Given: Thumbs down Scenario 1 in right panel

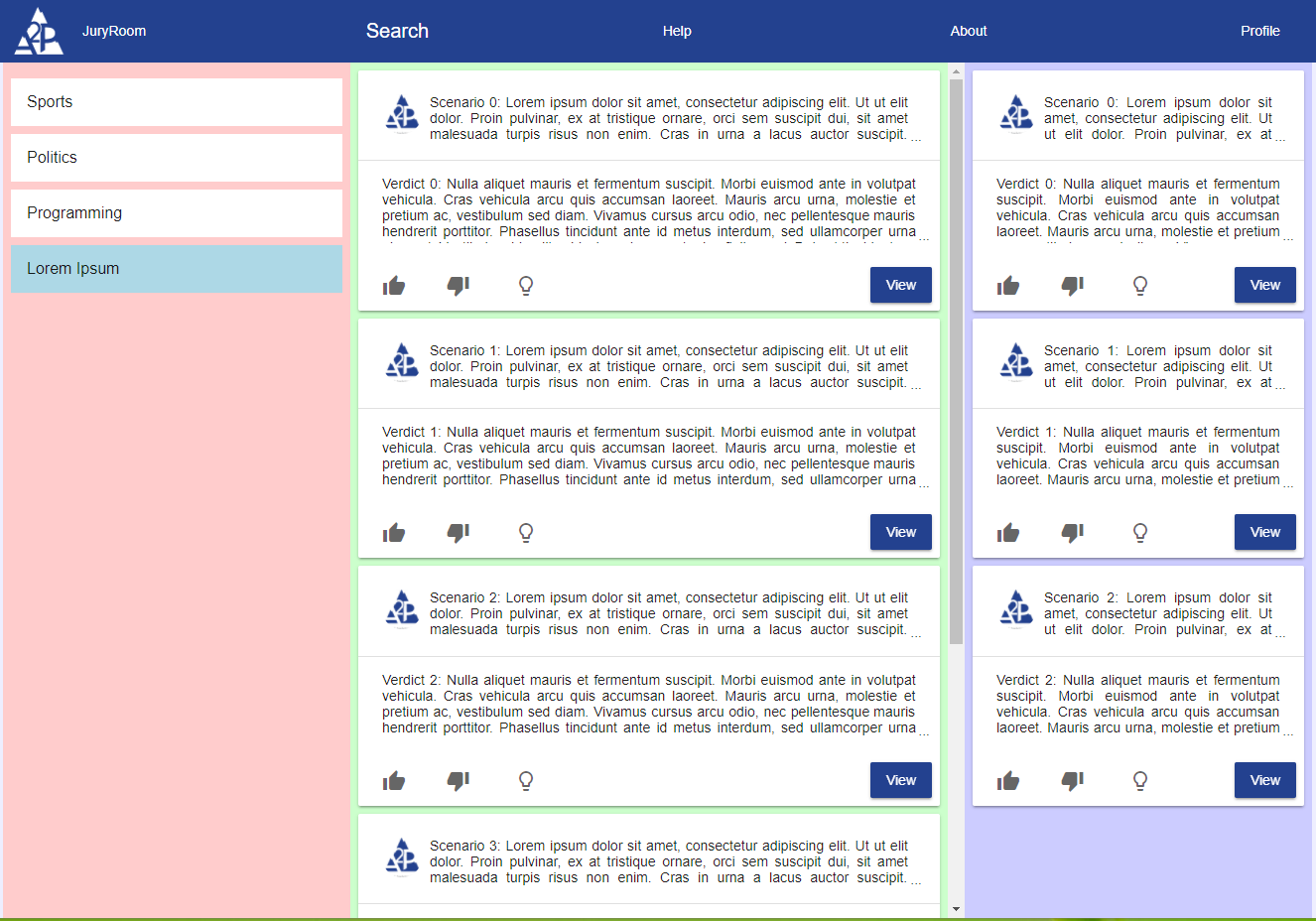Looking at the screenshot, I should (1072, 533).
